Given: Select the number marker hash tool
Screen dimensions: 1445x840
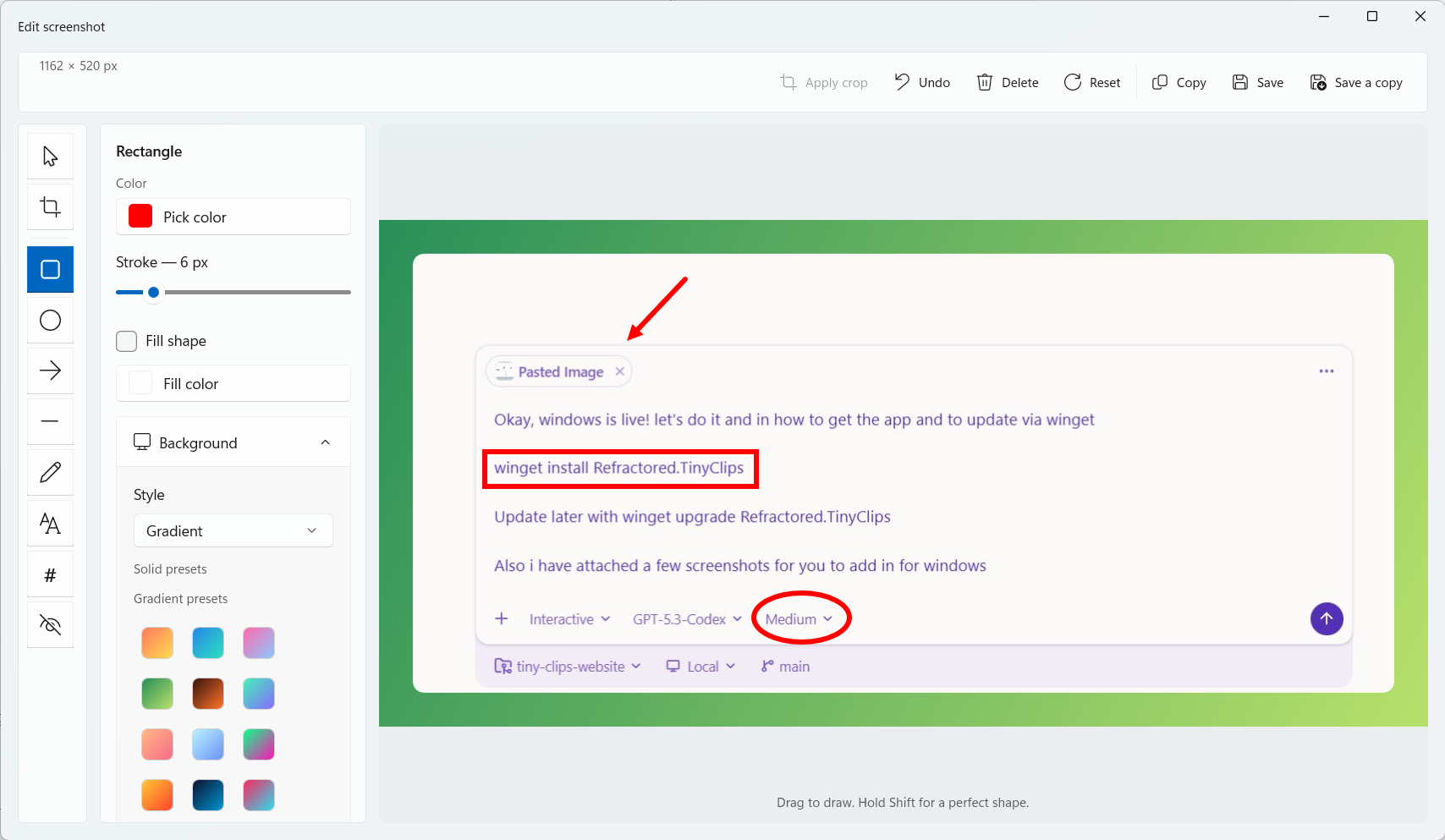Looking at the screenshot, I should pyautogui.click(x=51, y=575).
